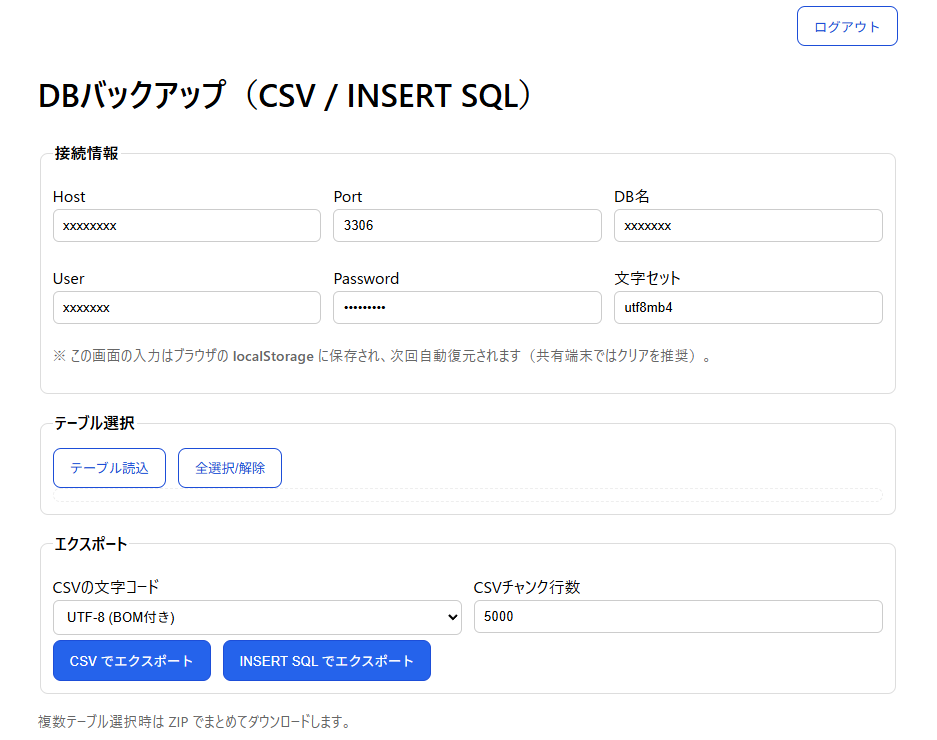Click the テーブル読込 button to load tables
Image resolution: width=937 pixels, height=740 pixels.
109,467
